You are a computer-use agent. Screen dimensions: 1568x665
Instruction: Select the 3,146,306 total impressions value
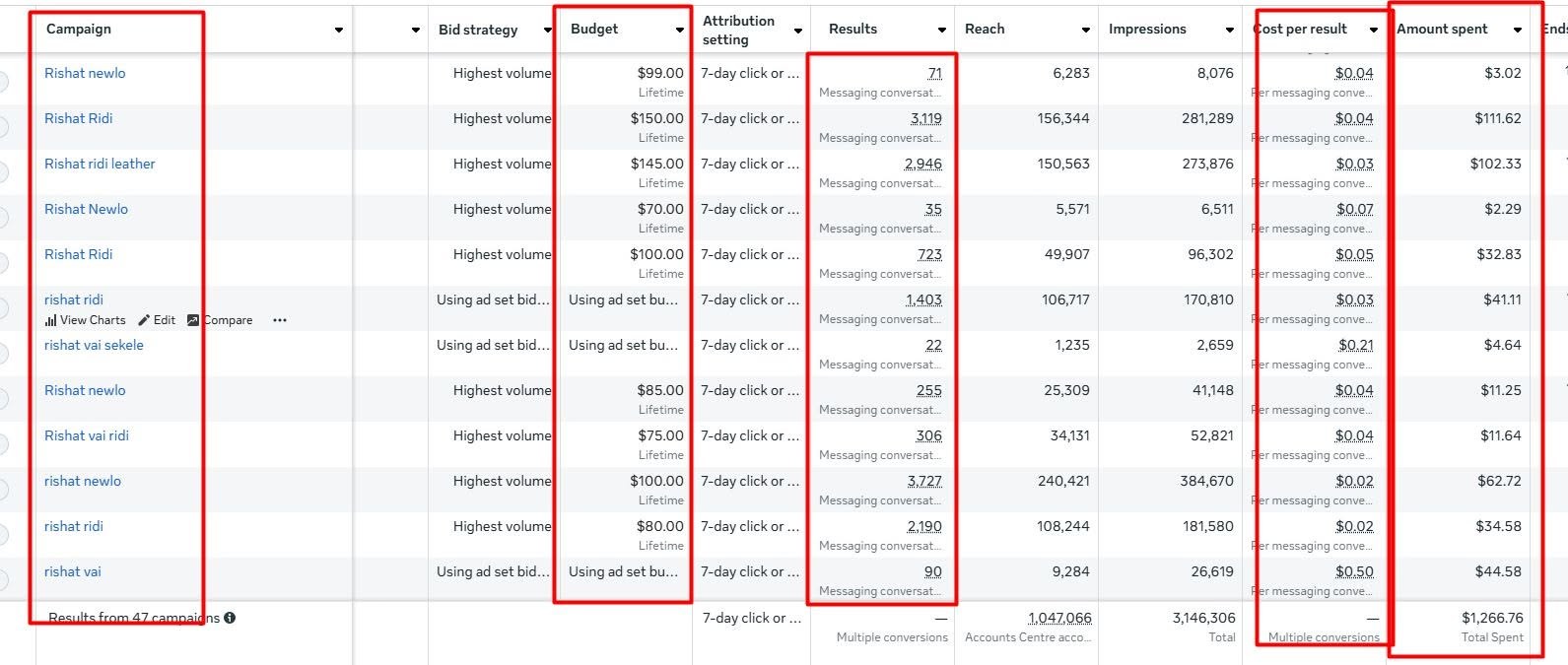(1203, 618)
